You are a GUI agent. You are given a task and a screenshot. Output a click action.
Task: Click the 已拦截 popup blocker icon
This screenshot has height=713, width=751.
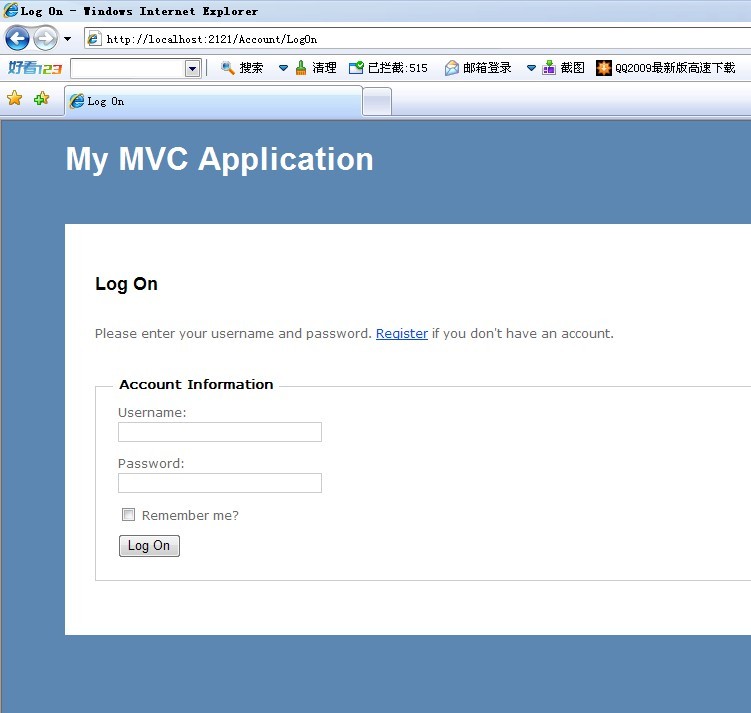[x=356, y=68]
